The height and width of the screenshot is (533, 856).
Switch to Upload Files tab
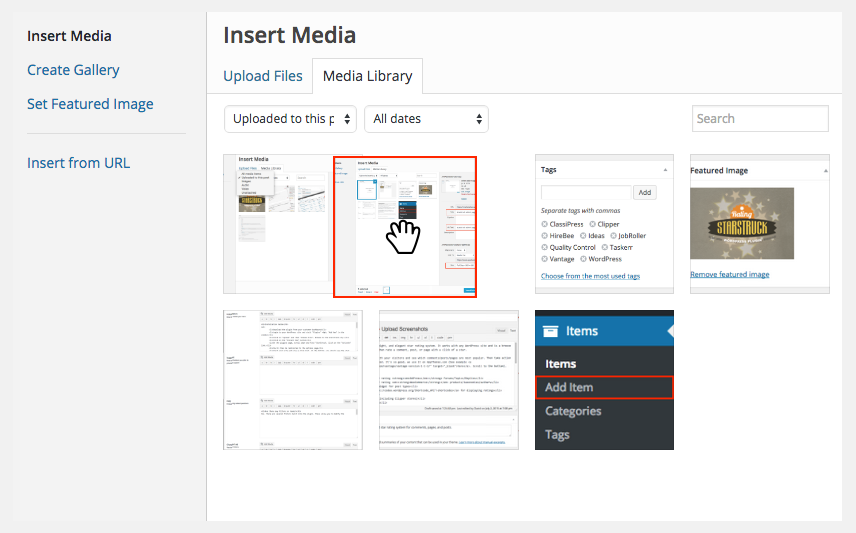(263, 76)
